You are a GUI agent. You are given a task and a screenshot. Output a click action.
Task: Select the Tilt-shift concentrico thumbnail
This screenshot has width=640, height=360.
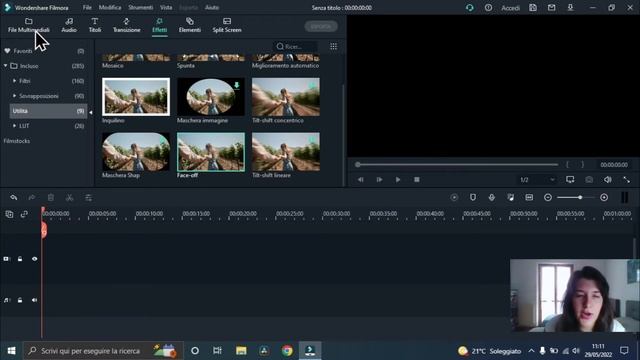[286, 97]
